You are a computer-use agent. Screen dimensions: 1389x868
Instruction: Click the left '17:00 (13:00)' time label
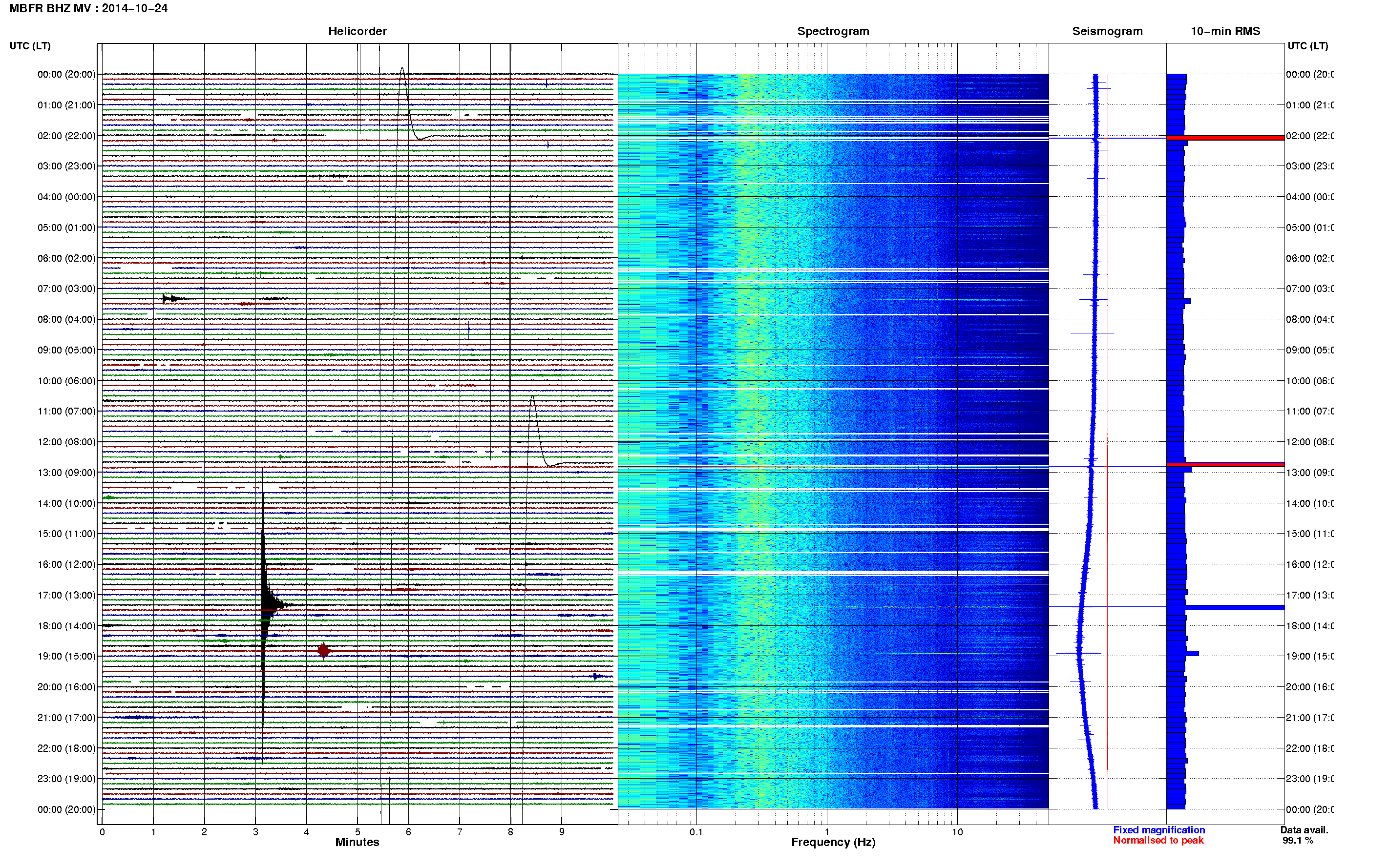pyautogui.click(x=66, y=595)
